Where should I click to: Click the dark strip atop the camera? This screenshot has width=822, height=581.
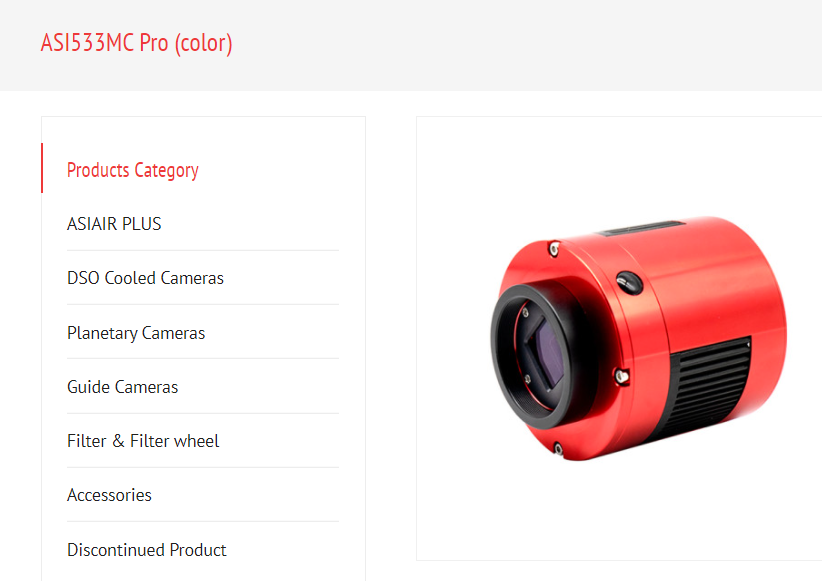[642, 228]
